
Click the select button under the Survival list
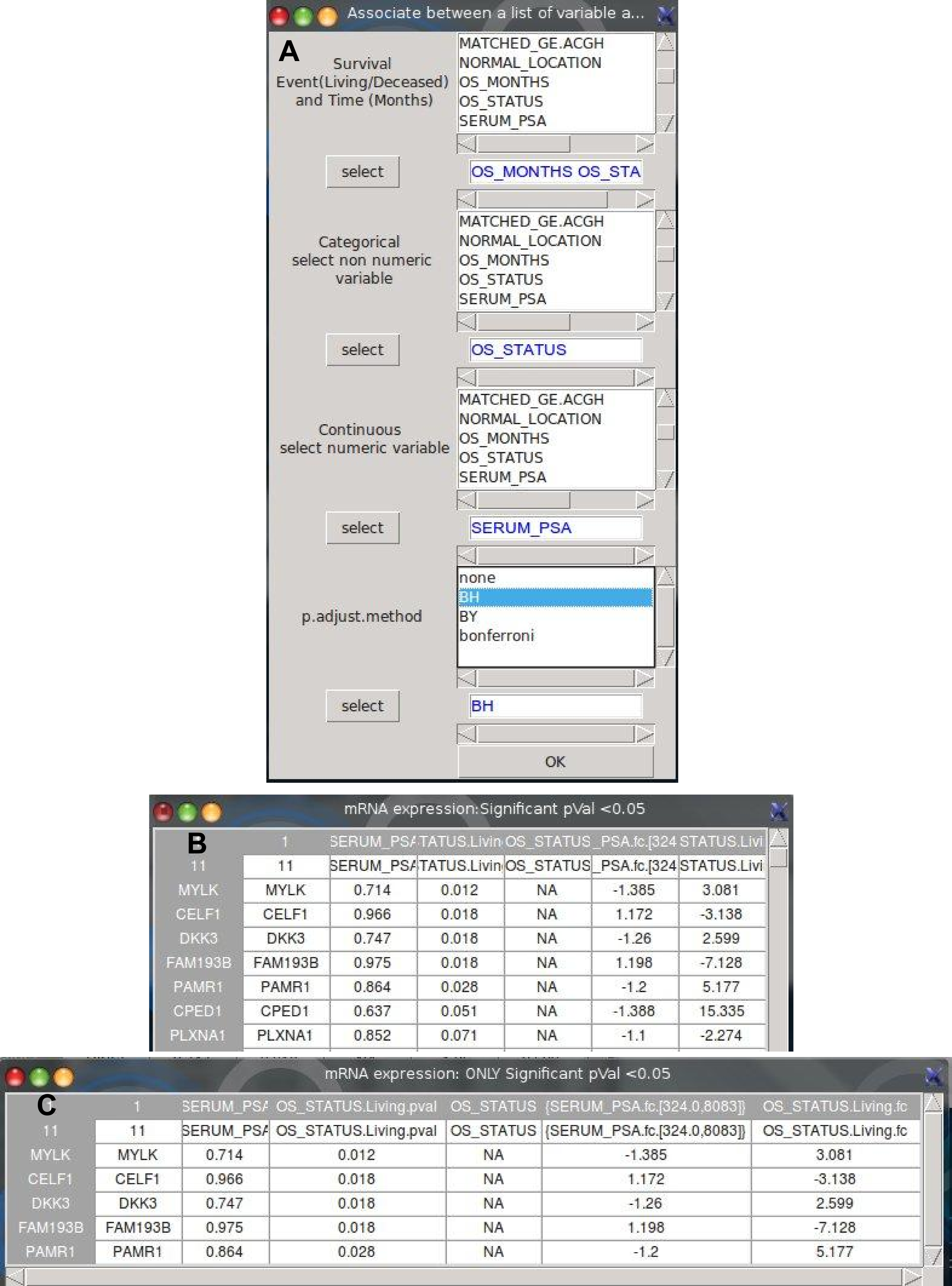tap(362, 172)
